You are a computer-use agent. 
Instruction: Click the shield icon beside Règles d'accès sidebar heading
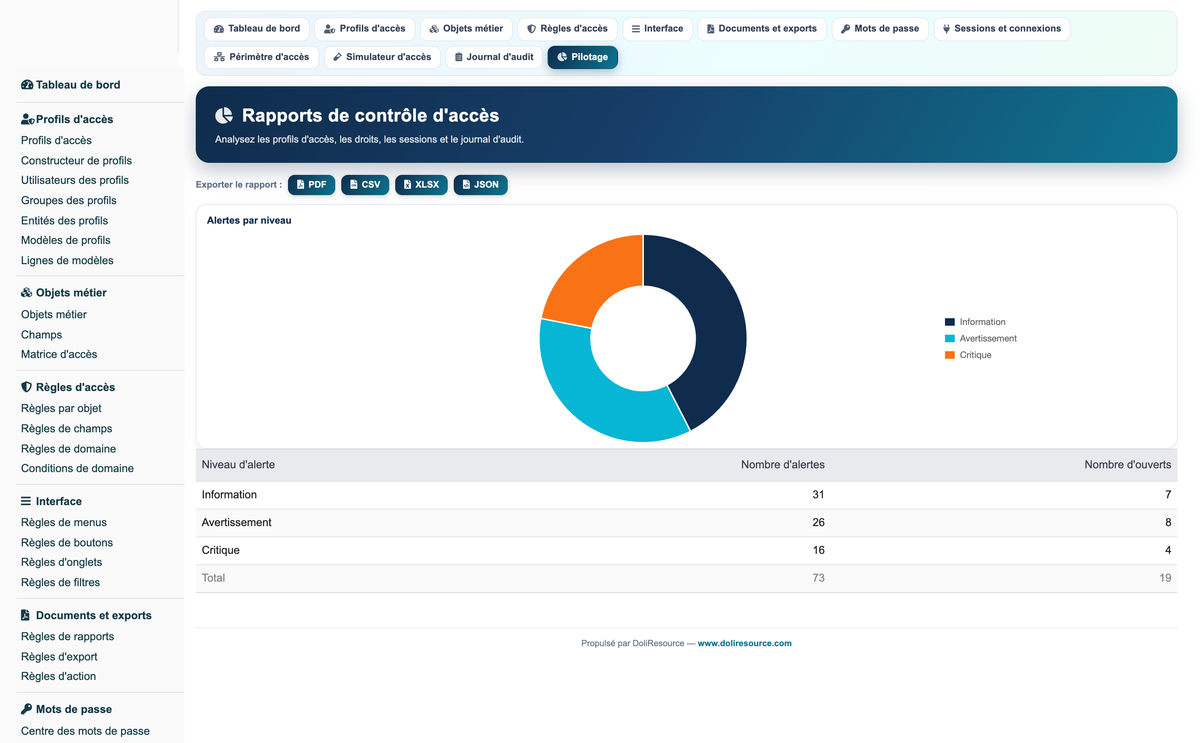tap(27, 387)
